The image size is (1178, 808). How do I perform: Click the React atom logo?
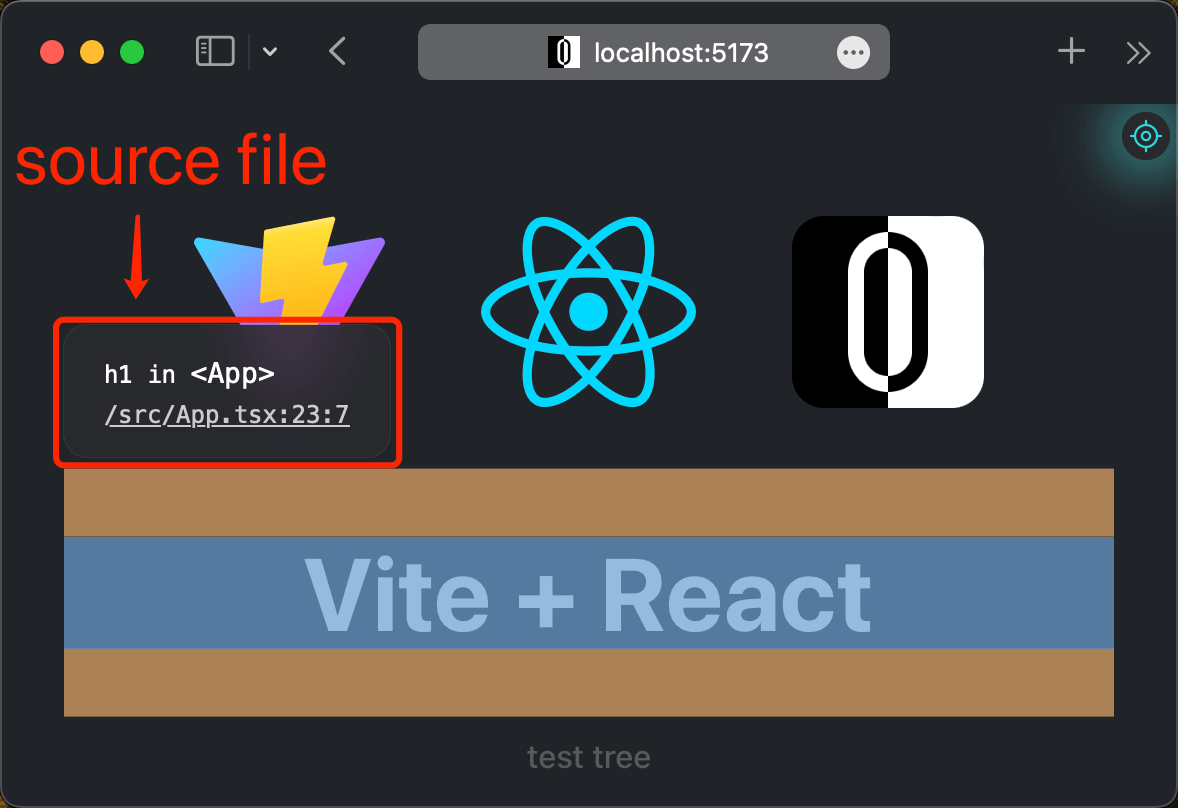pyautogui.click(x=588, y=312)
